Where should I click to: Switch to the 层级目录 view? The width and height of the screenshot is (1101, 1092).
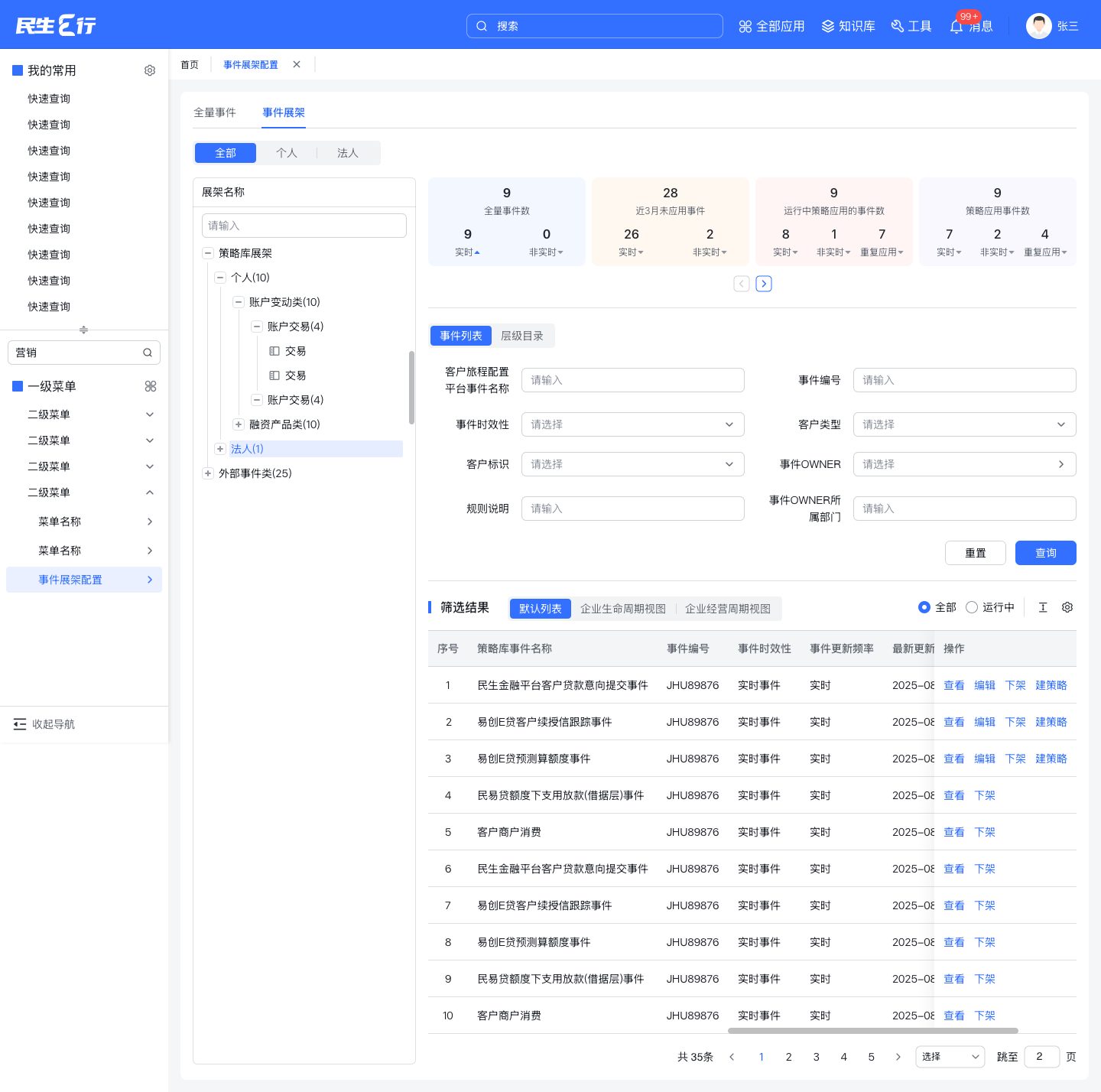[x=522, y=336]
